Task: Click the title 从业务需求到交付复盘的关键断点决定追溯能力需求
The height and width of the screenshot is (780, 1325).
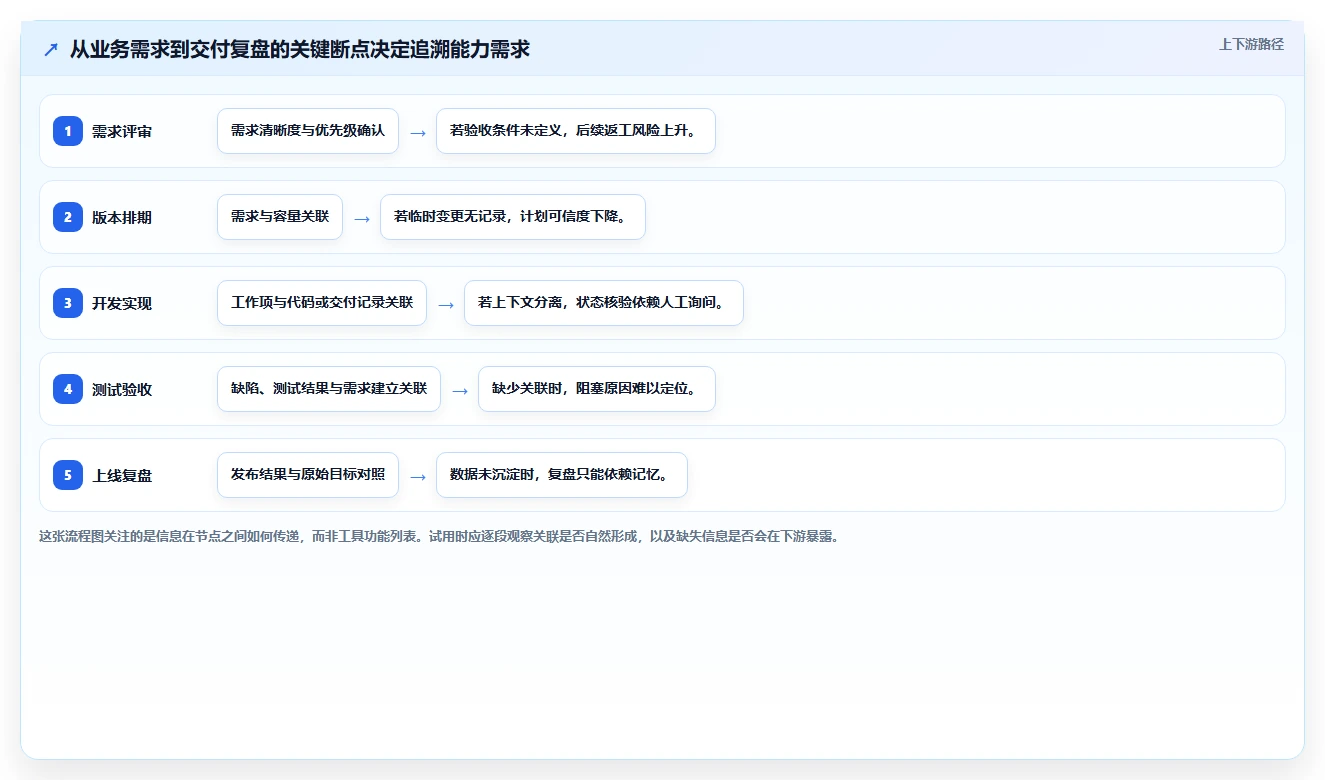Action: (300, 49)
